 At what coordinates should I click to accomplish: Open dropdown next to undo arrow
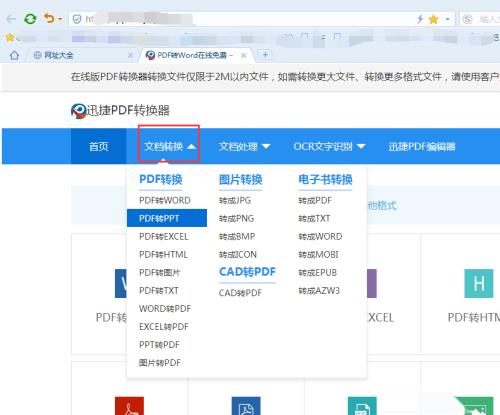coord(60,19)
